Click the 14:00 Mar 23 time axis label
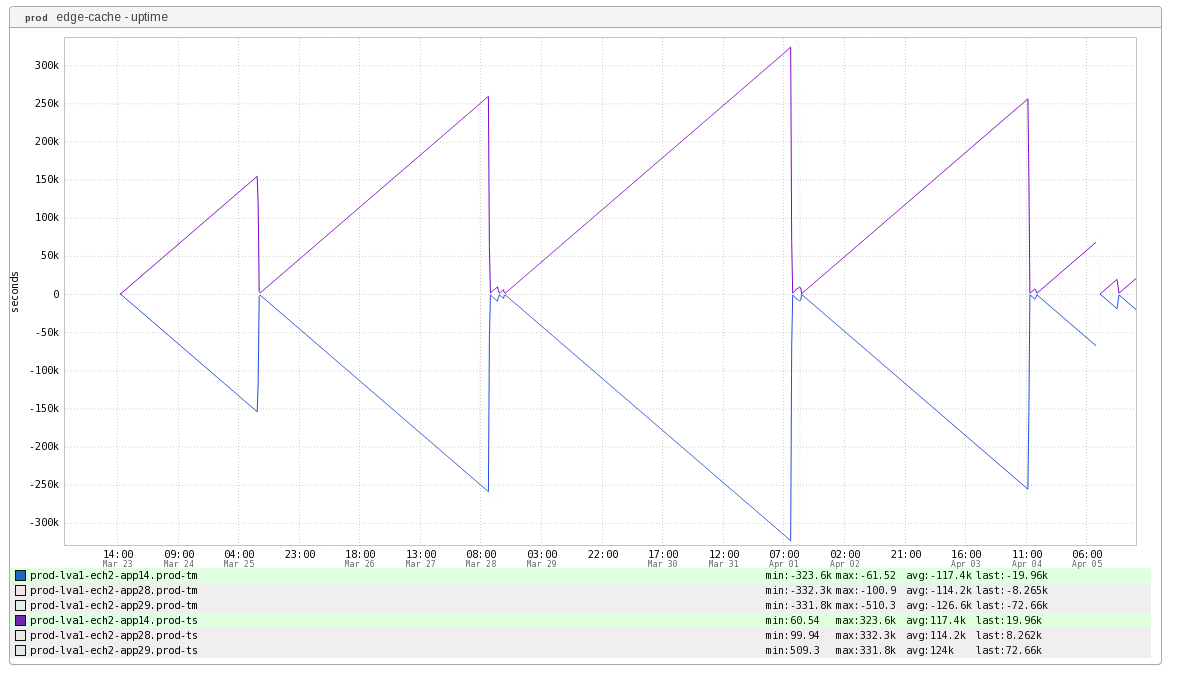Image resolution: width=1188 pixels, height=682 pixels. coord(118,558)
